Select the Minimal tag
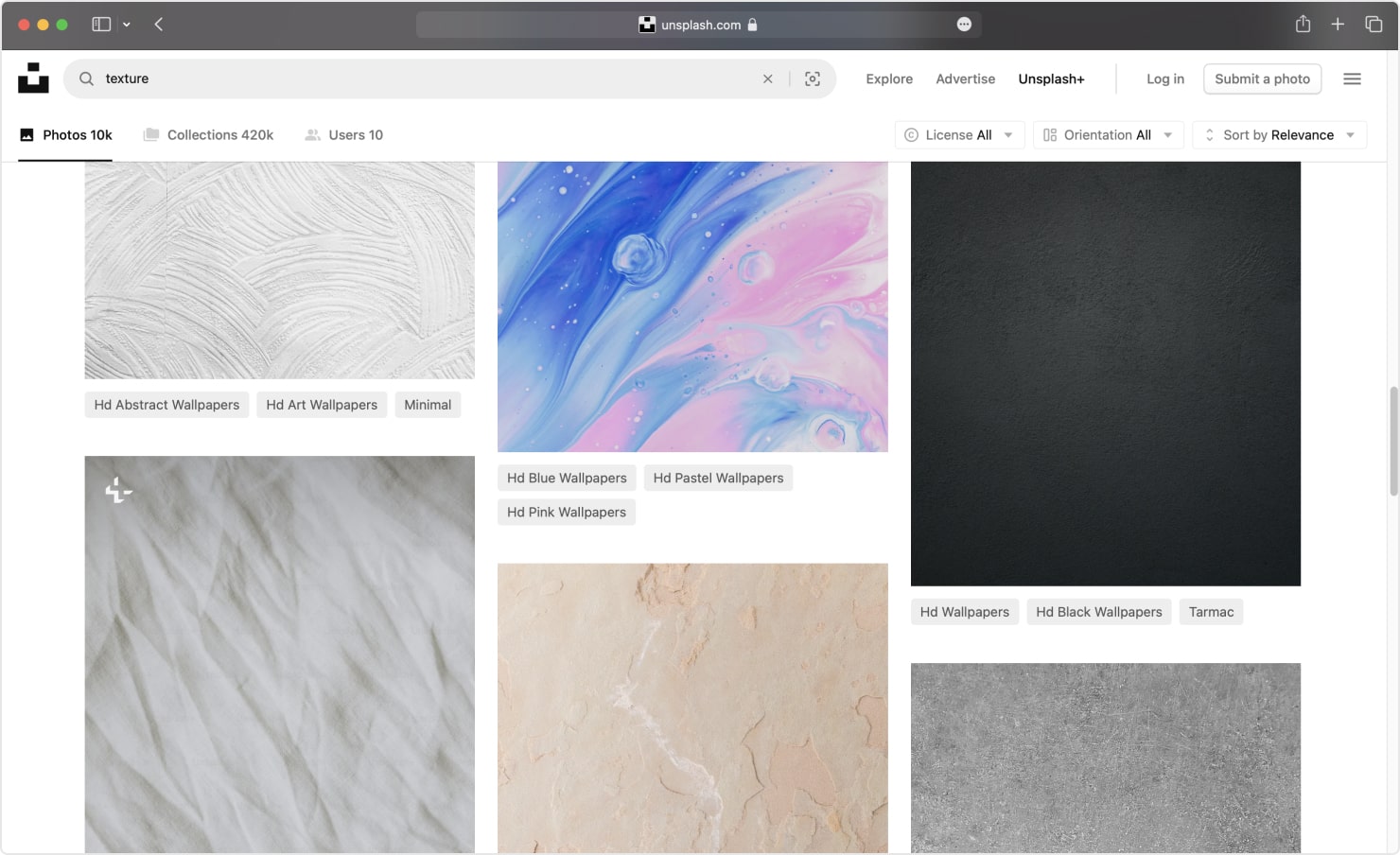This screenshot has height=855, width=1400. click(428, 405)
